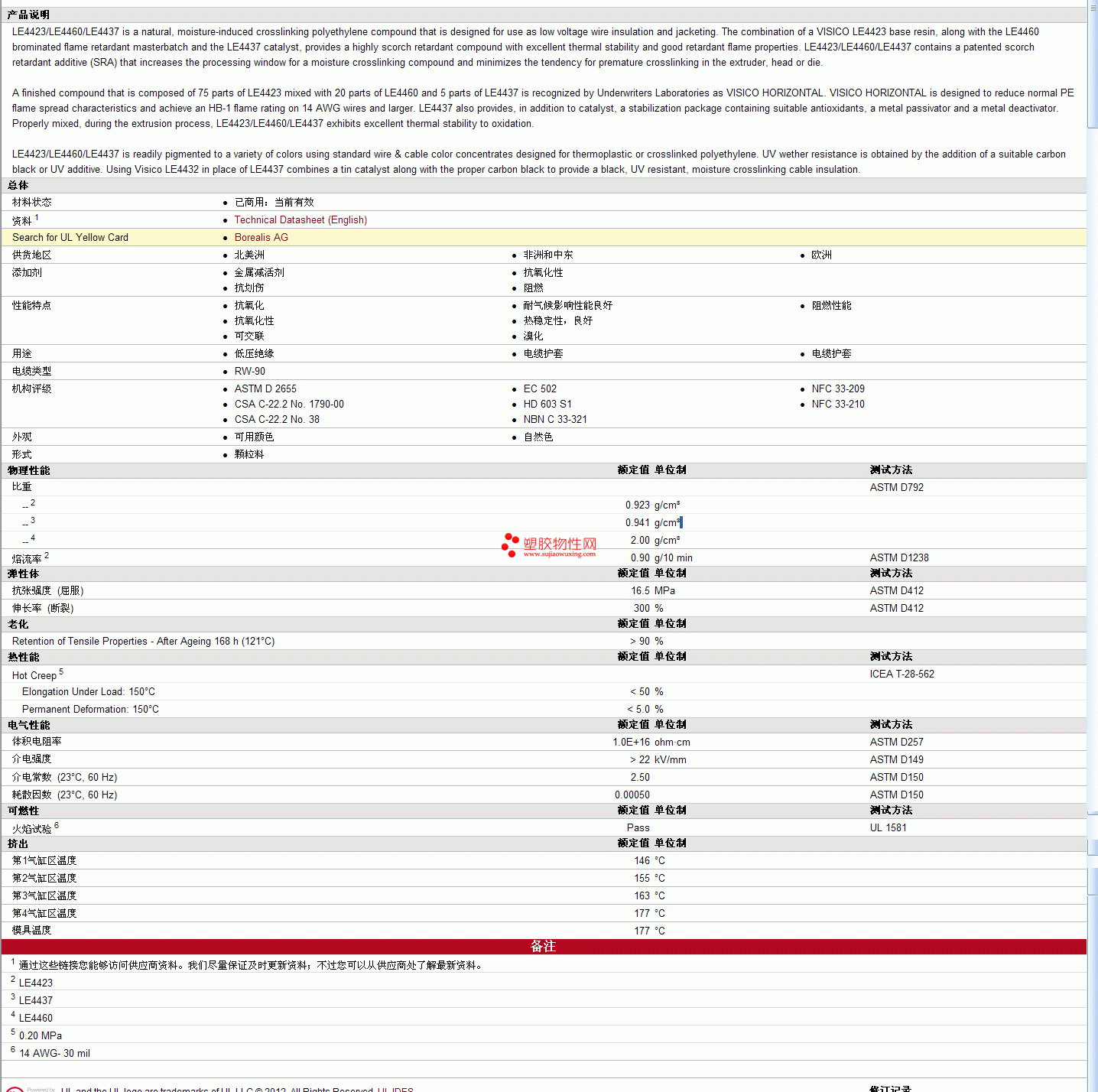Click the 低压绝缘 usage entry
Image resolution: width=1098 pixels, height=1092 pixels.
point(254,353)
